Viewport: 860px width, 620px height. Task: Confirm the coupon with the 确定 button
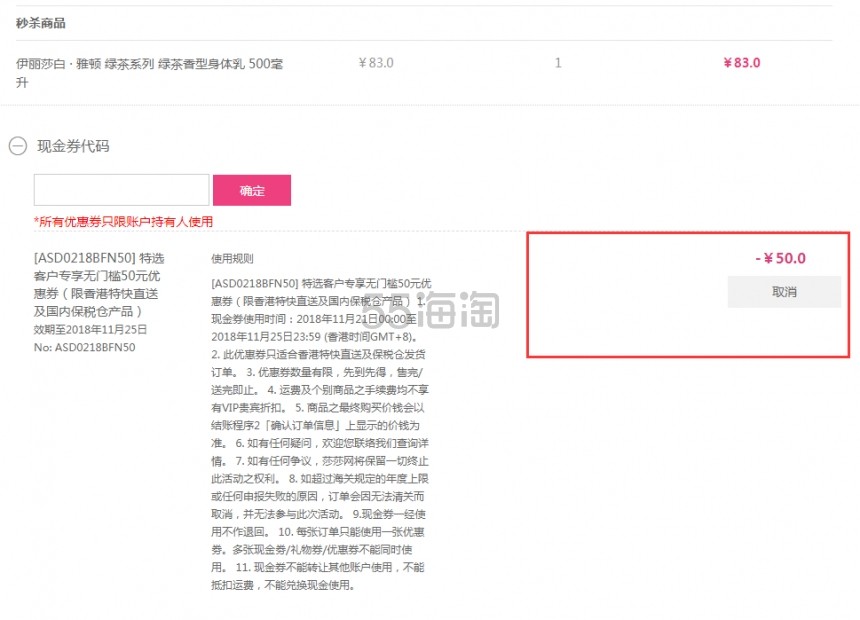[x=252, y=190]
